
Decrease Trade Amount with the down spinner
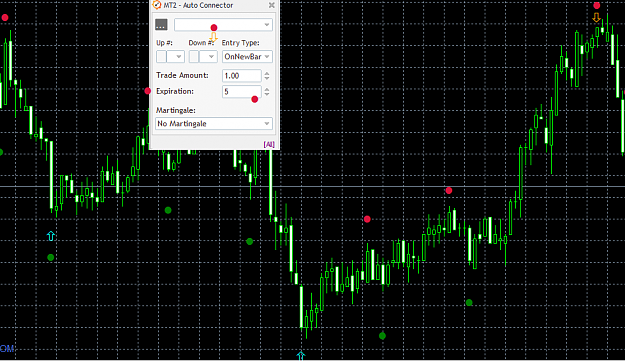pyautogui.click(x=267, y=78)
